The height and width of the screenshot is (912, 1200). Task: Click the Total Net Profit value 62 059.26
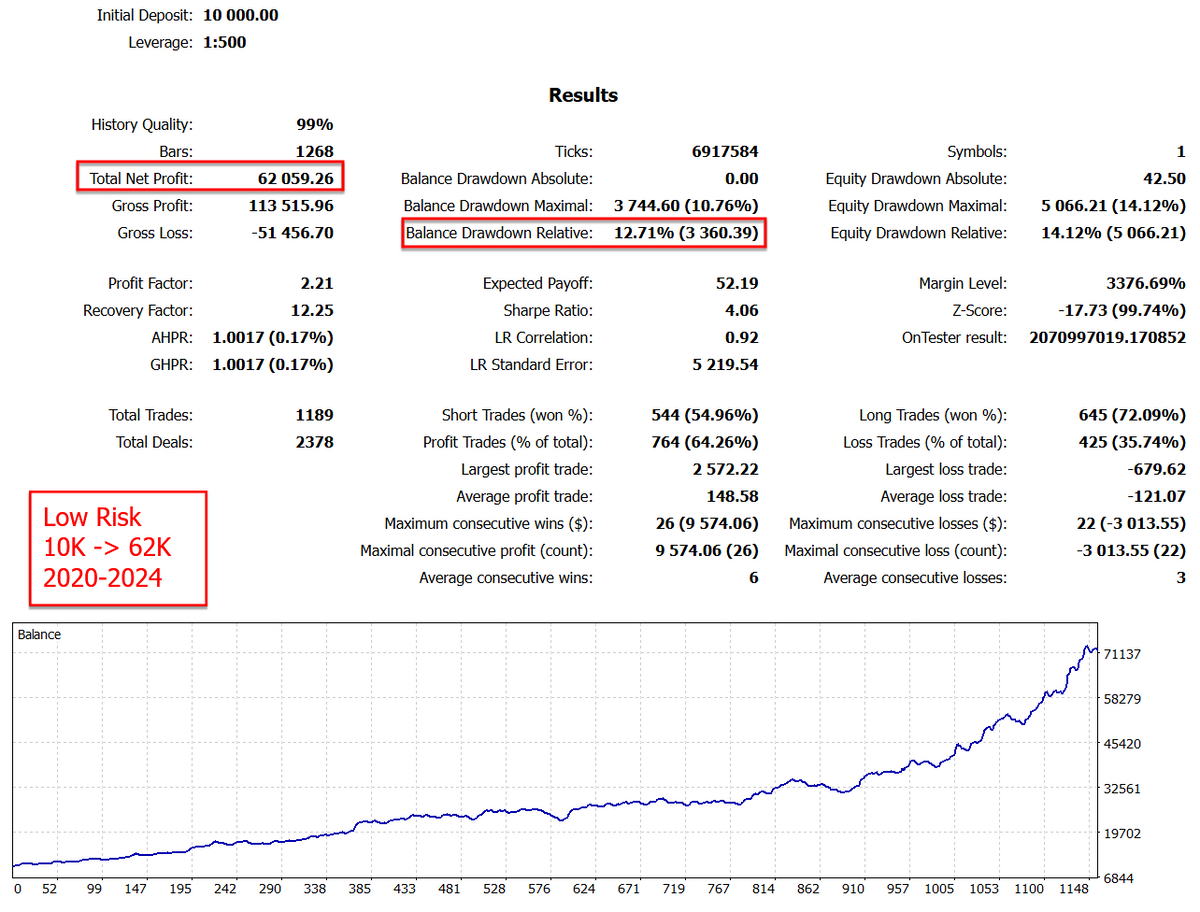point(295,179)
